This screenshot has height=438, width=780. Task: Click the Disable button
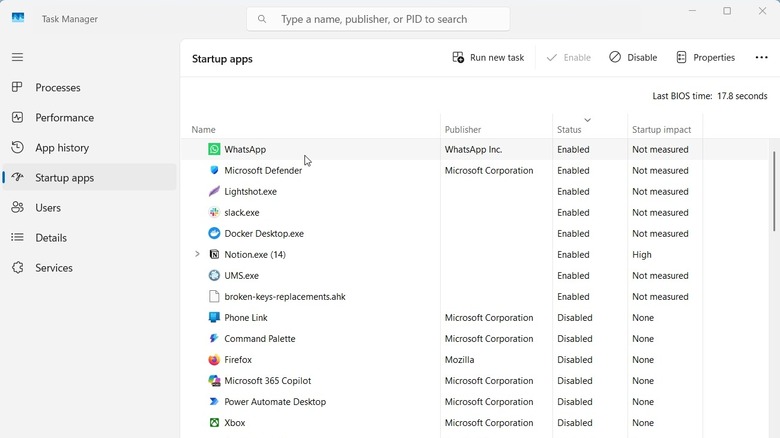[x=633, y=57]
